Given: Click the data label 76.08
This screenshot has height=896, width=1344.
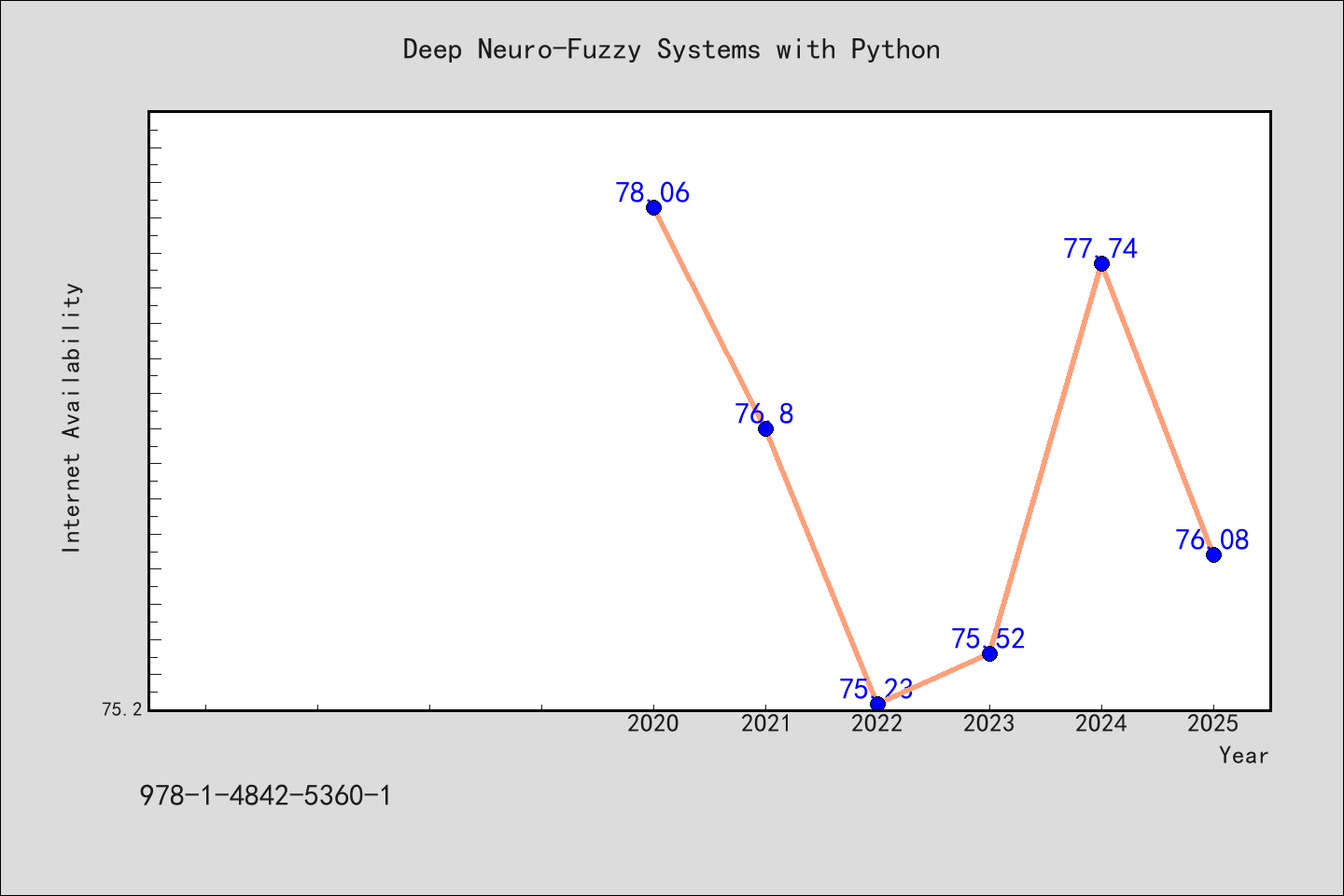Looking at the screenshot, I should 1212,540.
